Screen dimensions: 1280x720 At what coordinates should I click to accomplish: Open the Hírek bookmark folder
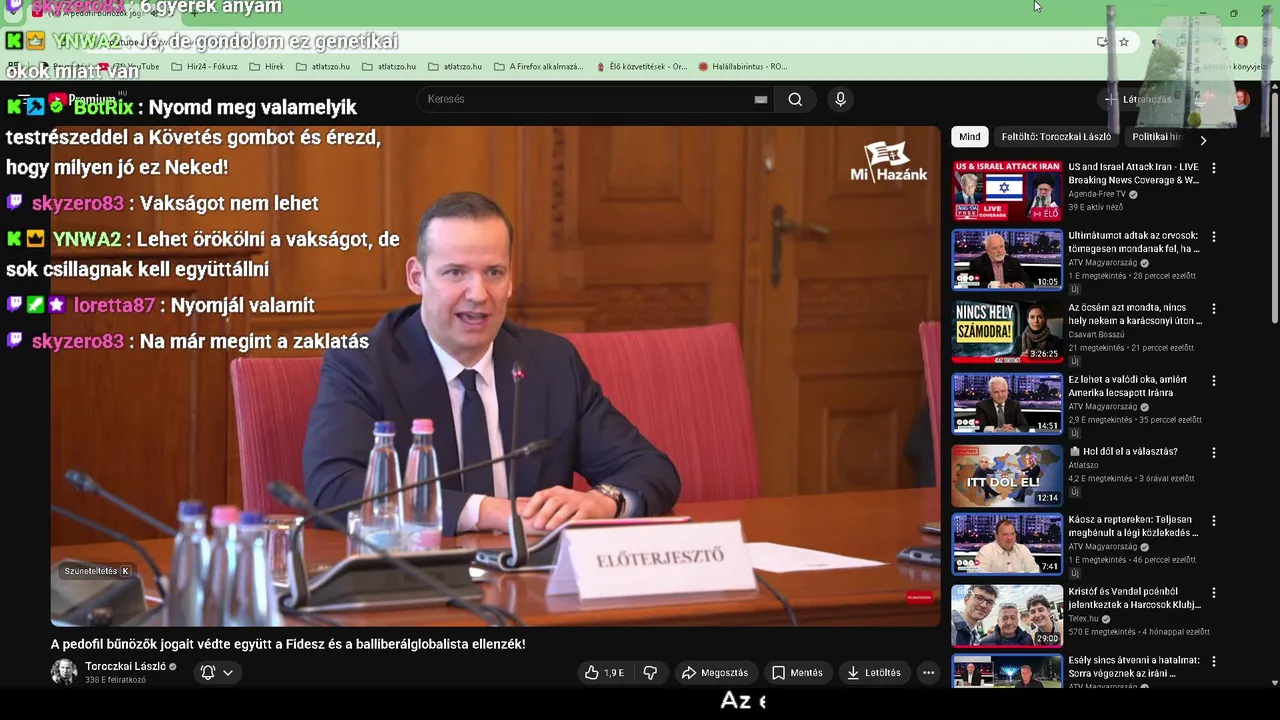(x=265, y=67)
